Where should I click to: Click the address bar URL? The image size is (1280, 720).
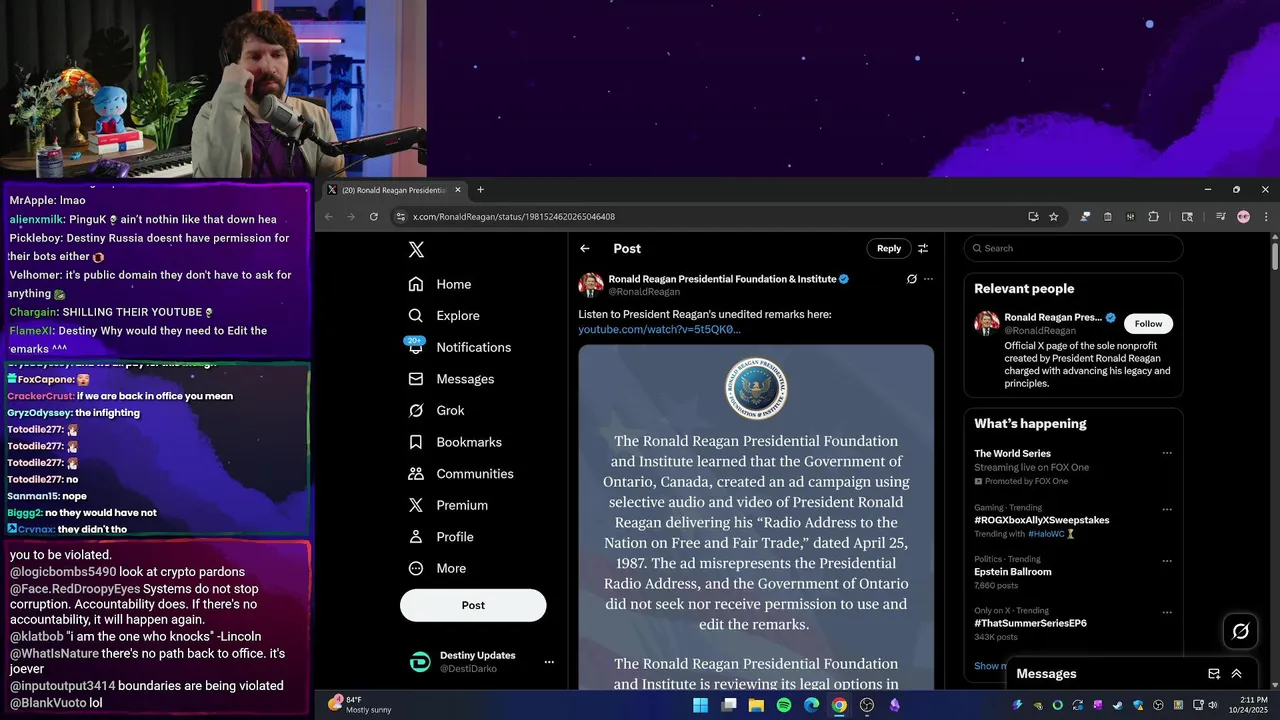pyautogui.click(x=513, y=217)
